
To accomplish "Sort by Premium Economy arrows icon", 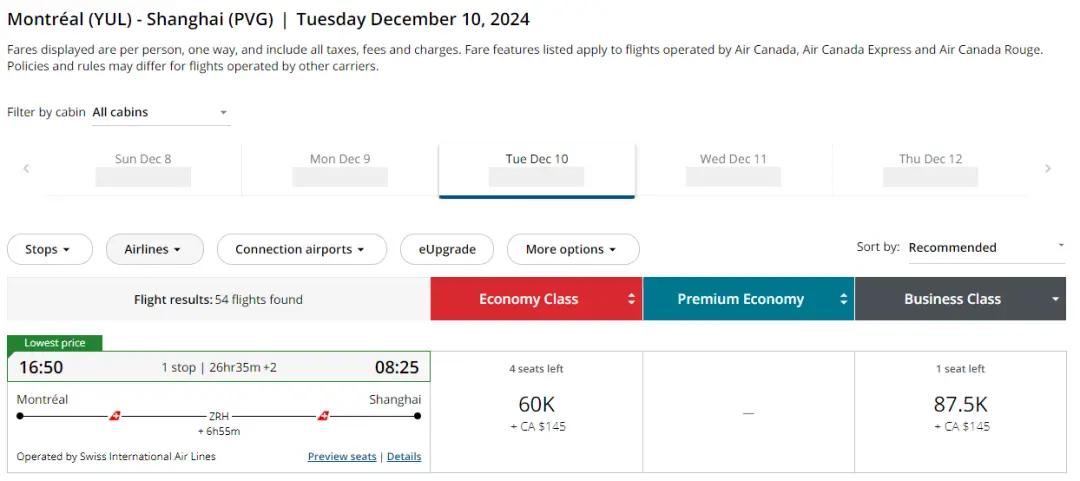I will [x=843, y=299].
